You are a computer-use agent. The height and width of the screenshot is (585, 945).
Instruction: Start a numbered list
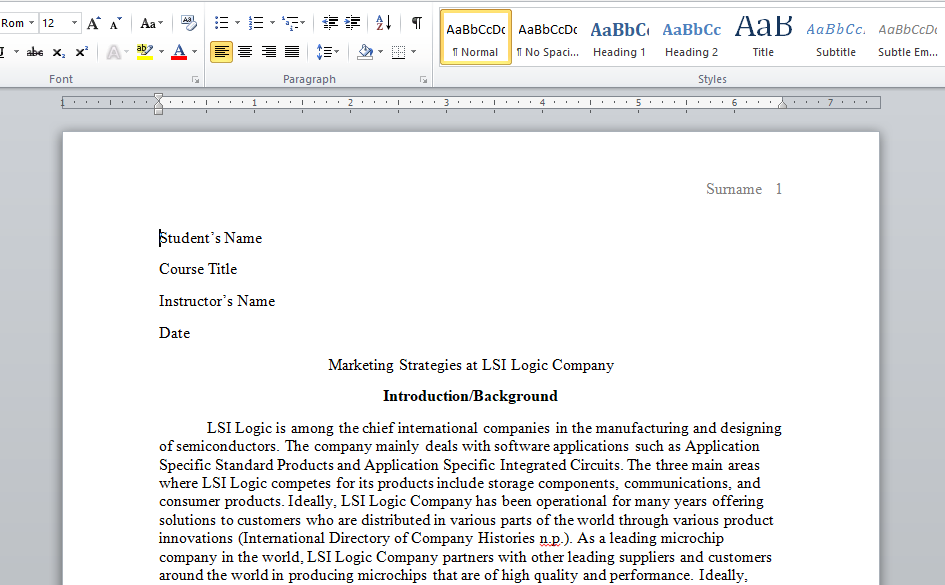[x=257, y=23]
